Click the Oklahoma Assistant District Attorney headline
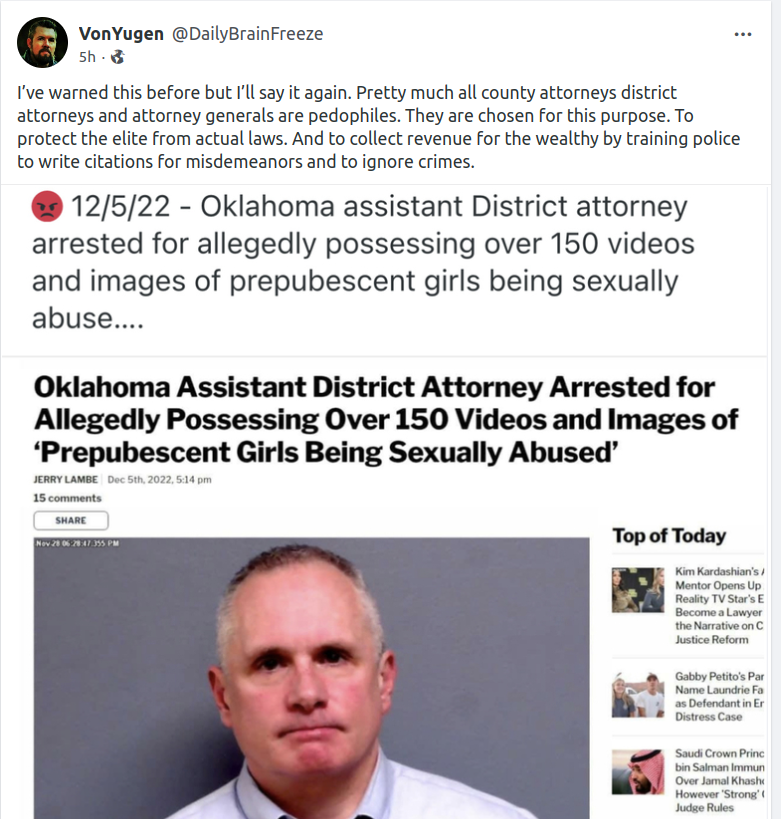 (386, 419)
